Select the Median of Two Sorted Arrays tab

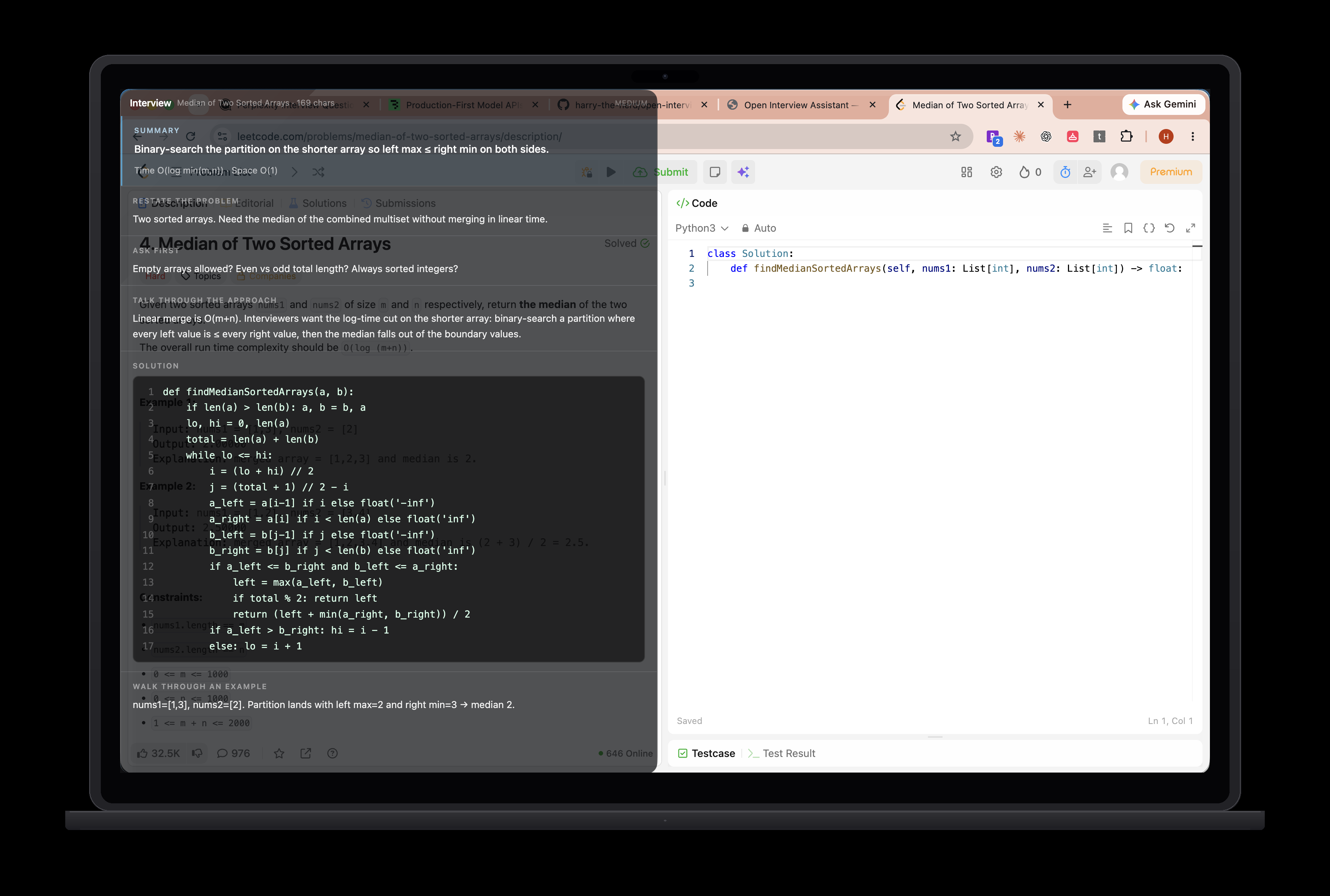click(969, 105)
